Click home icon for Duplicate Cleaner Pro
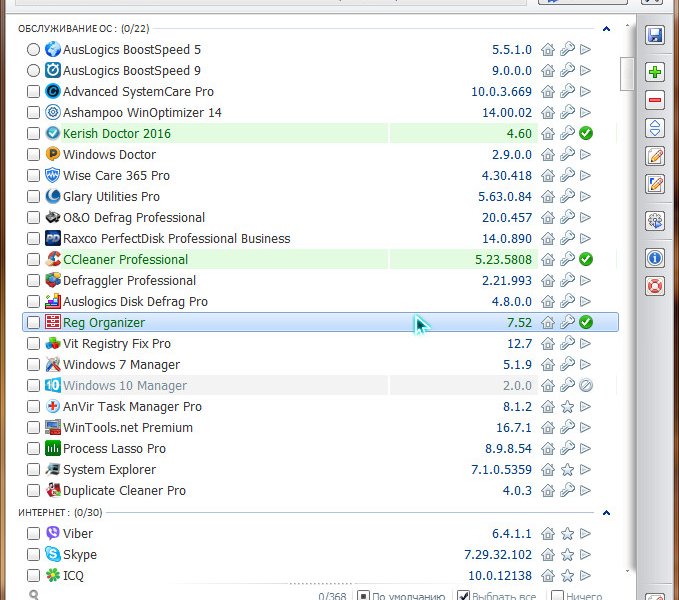The image size is (679, 600). [548, 490]
